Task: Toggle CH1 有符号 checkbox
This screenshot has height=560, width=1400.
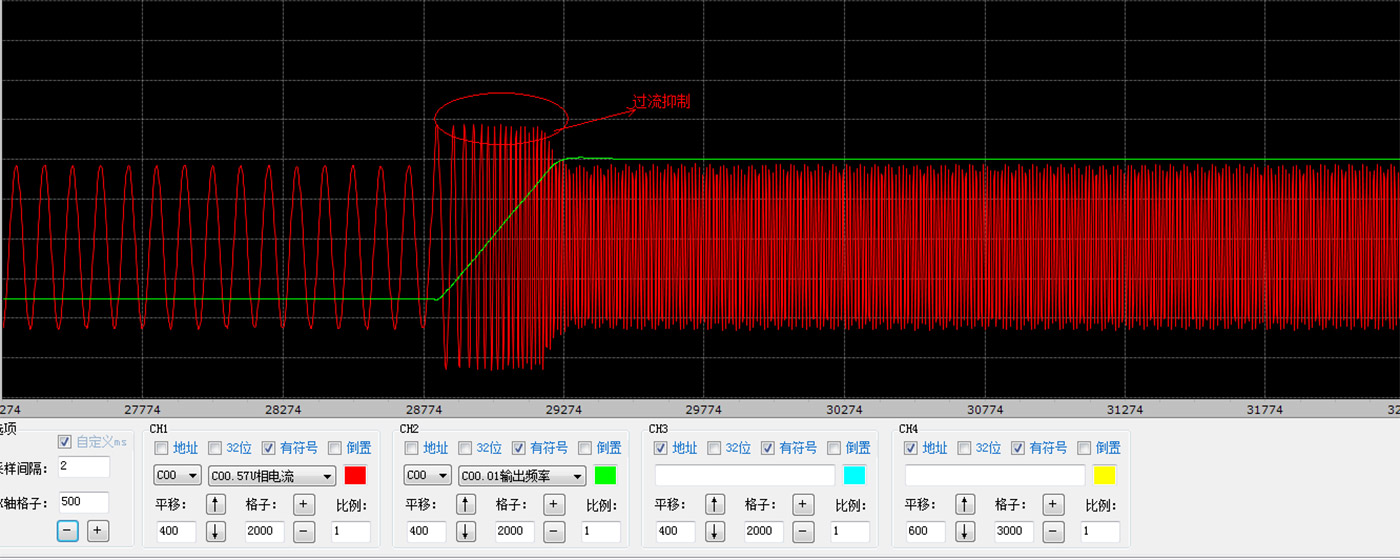Action: pos(268,448)
